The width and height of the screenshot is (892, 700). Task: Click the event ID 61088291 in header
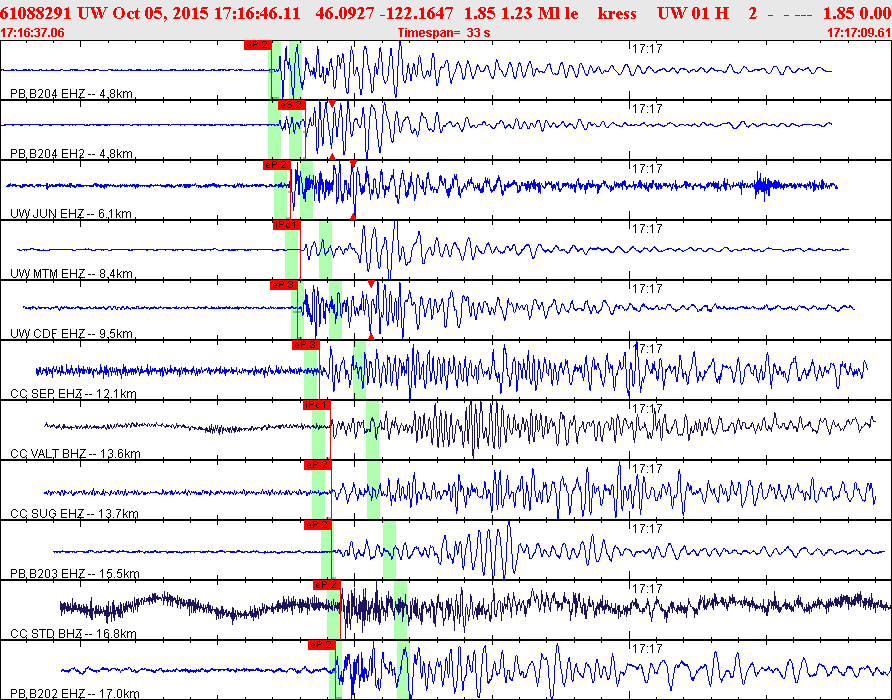tap(36, 13)
